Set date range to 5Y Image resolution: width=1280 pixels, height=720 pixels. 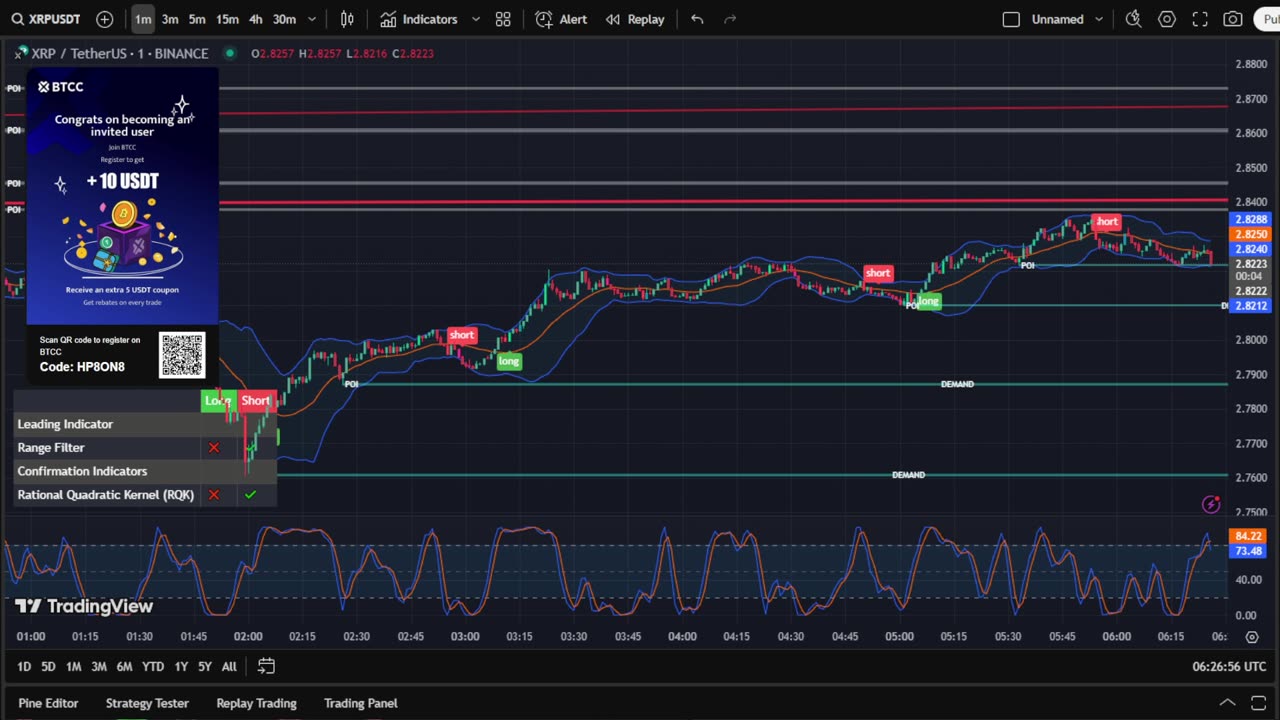point(204,667)
